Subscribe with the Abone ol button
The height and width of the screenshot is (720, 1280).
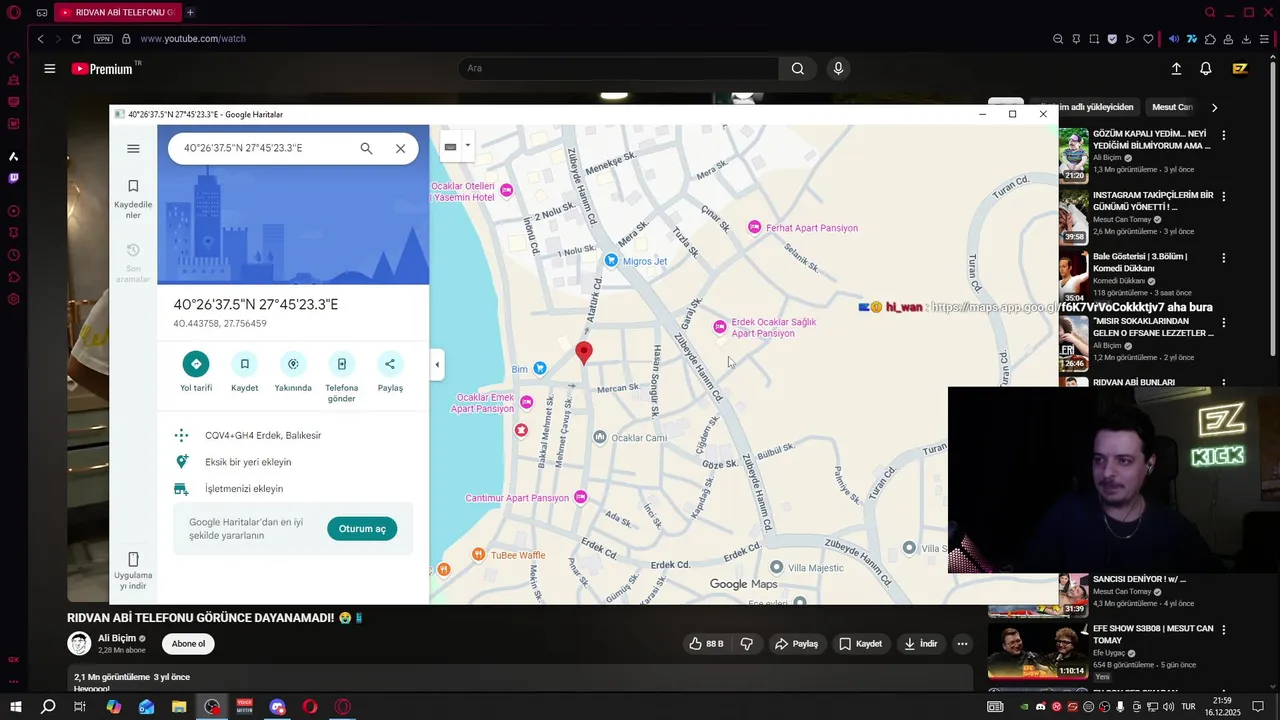[188, 644]
